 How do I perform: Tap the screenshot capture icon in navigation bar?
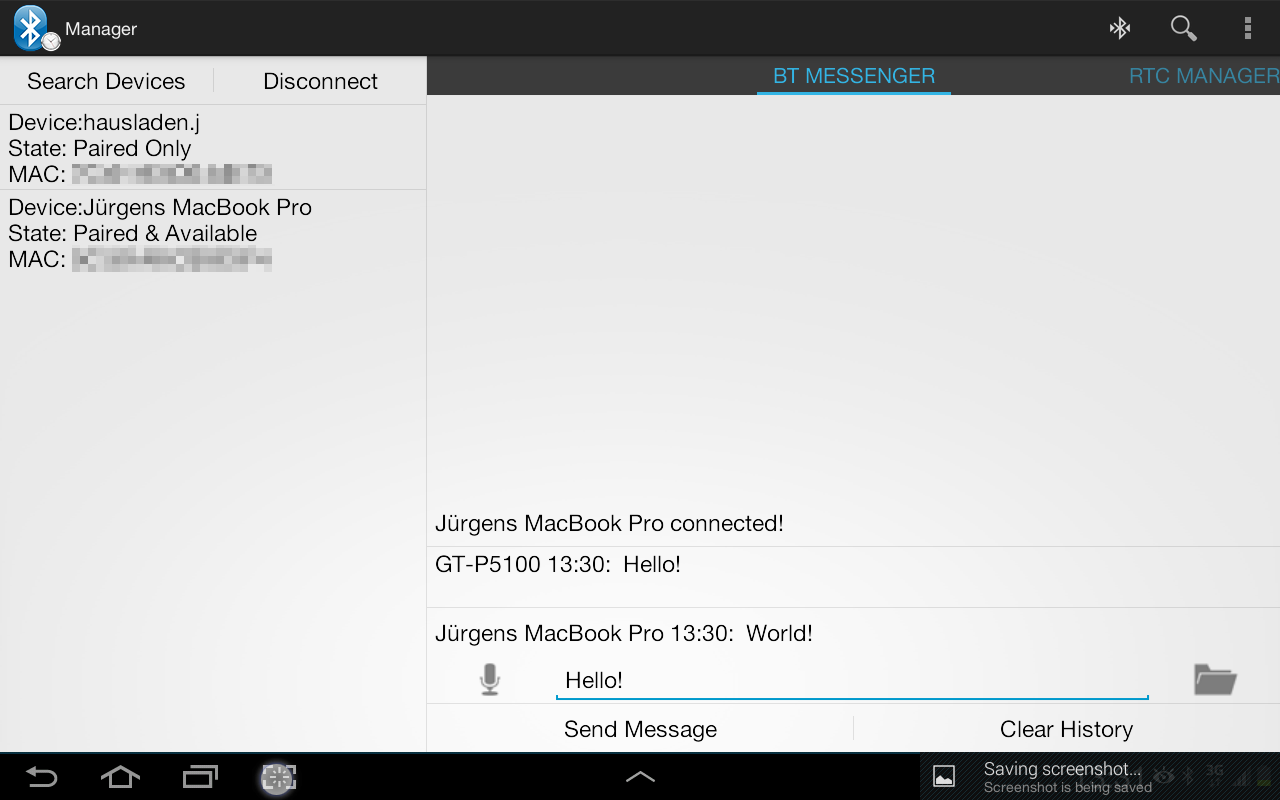(278, 777)
